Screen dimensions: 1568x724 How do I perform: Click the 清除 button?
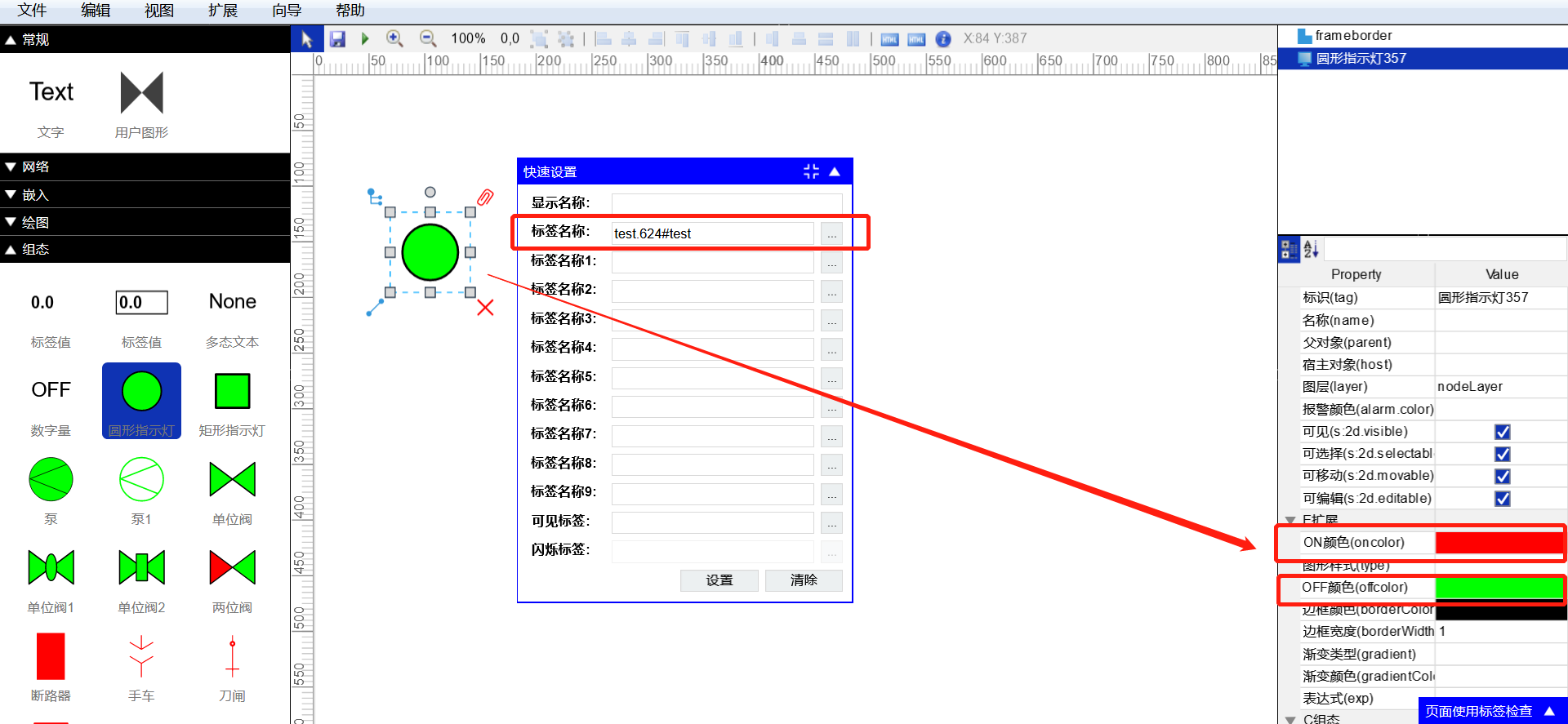coord(804,580)
